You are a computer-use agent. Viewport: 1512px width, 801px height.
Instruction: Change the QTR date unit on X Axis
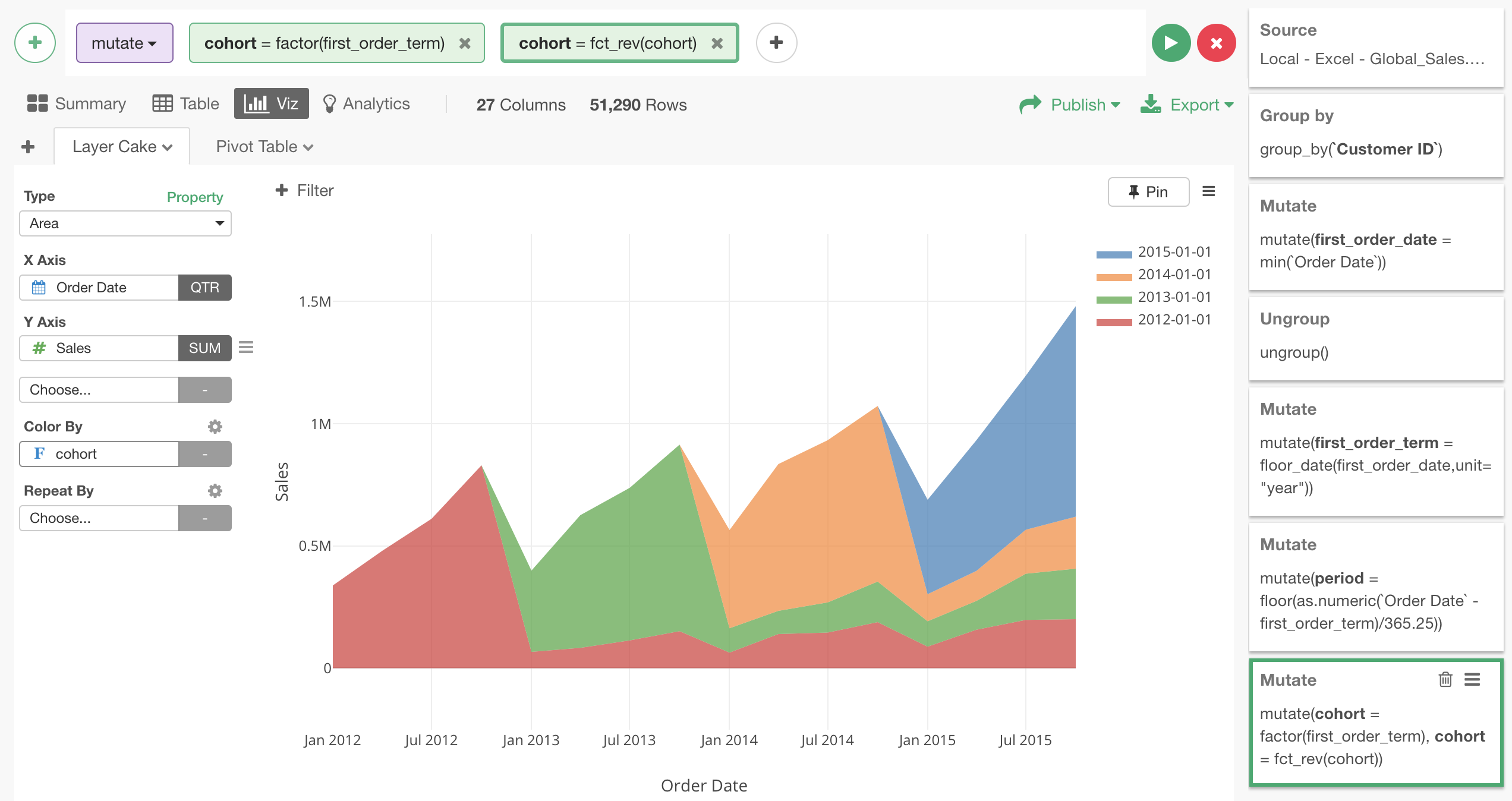point(204,288)
